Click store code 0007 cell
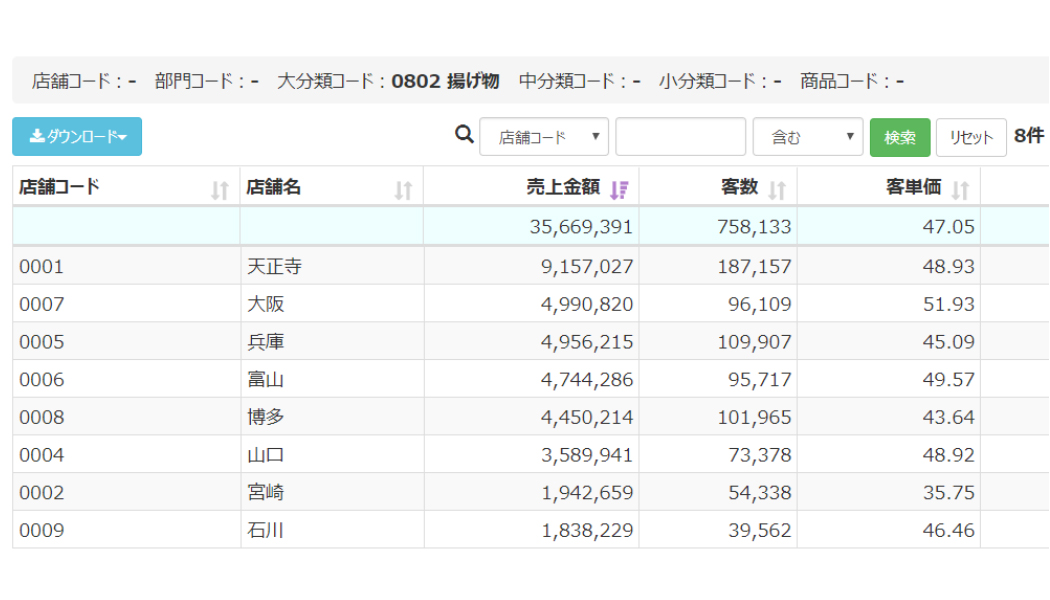 (42, 304)
